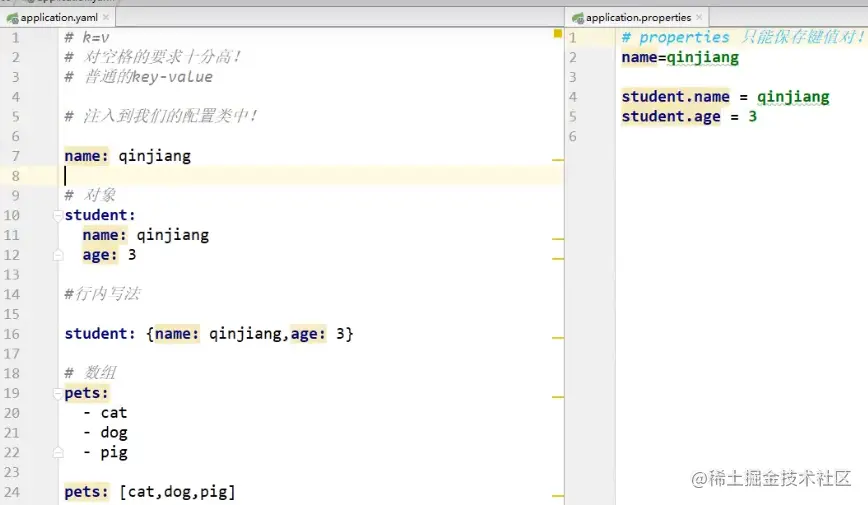Screen dimensions: 868x505
Task: Click the inline 'student:' key on line 16
Action: (x=100, y=334)
